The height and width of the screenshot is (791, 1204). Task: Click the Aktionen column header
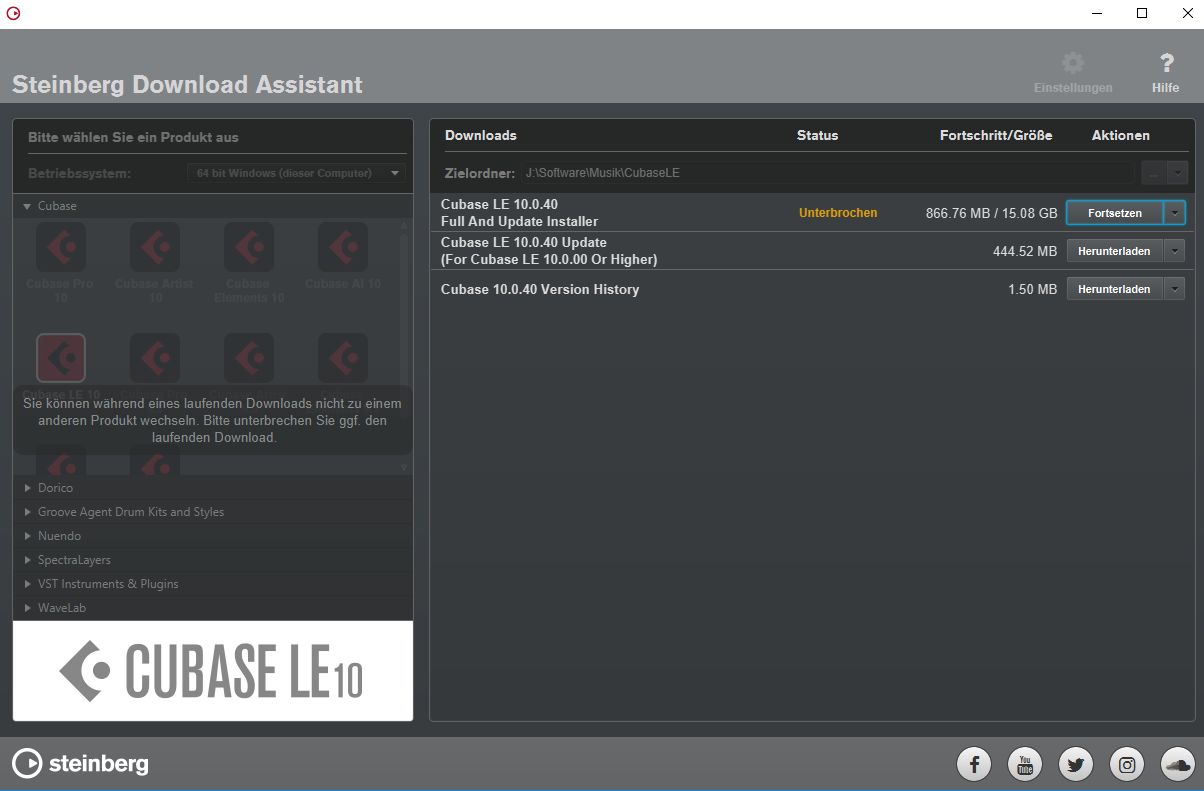(1121, 135)
